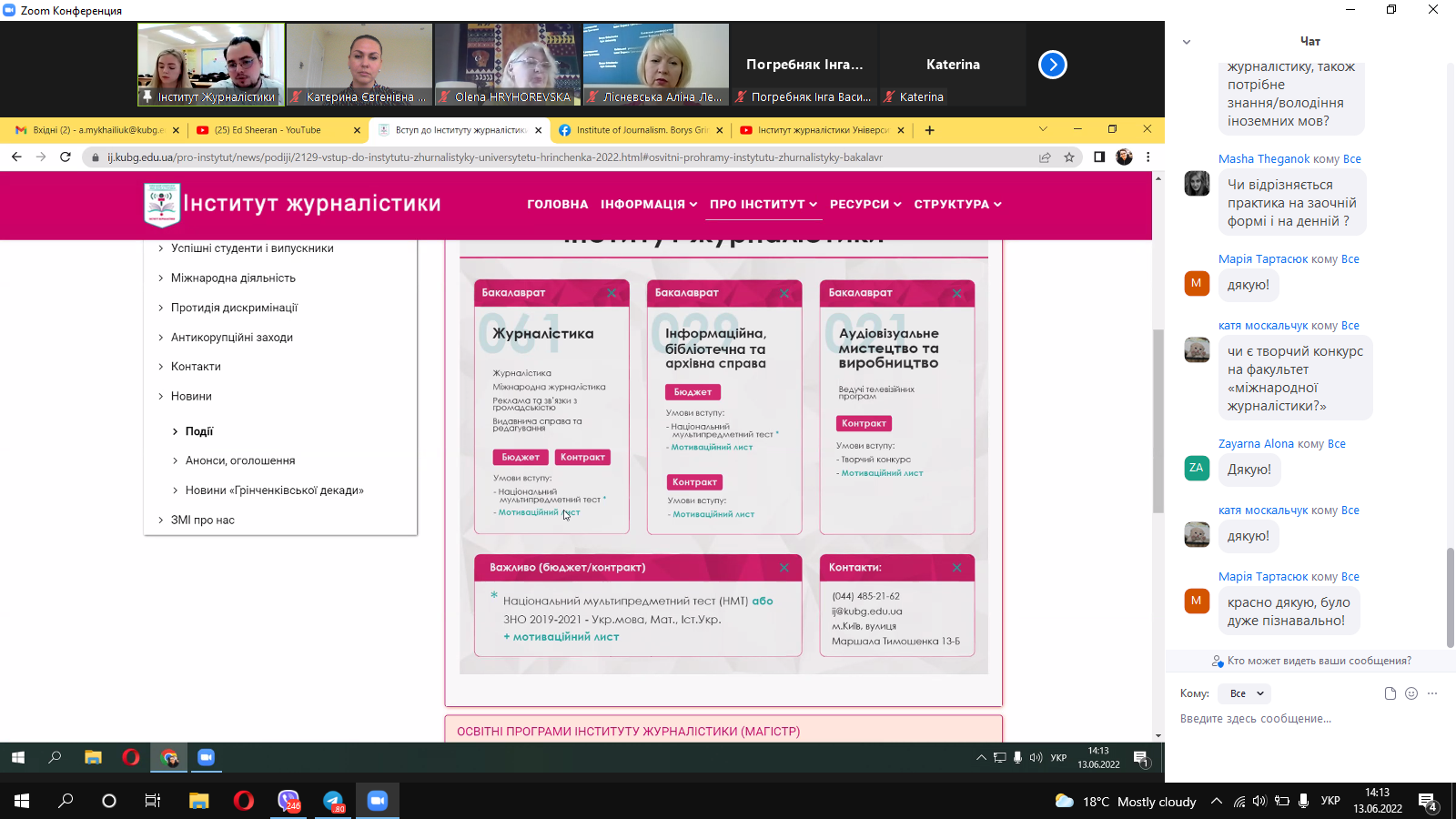
Task: Expand the СТРУКТУРА navigation dropdown
Action: pyautogui.click(x=956, y=205)
